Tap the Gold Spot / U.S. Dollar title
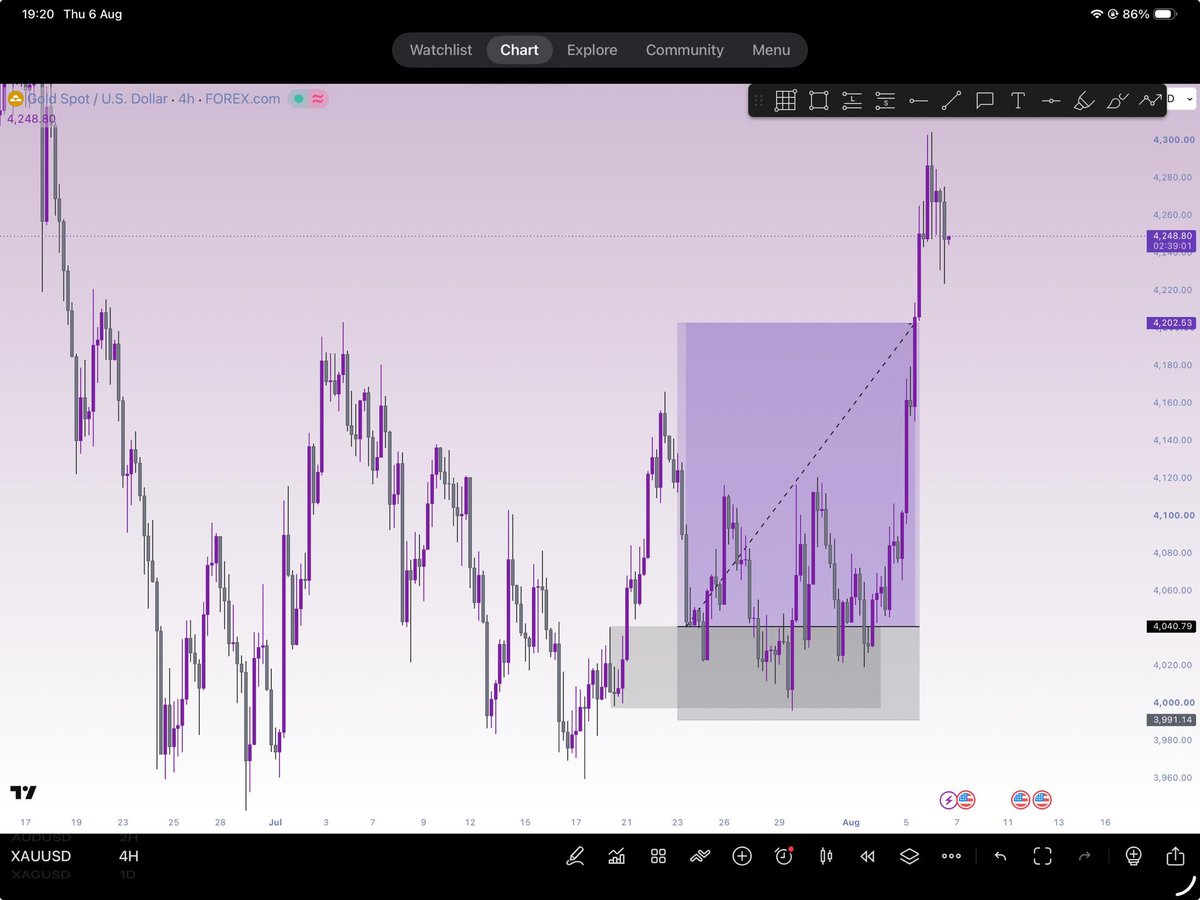This screenshot has width=1200, height=900. pyautogui.click(x=97, y=99)
